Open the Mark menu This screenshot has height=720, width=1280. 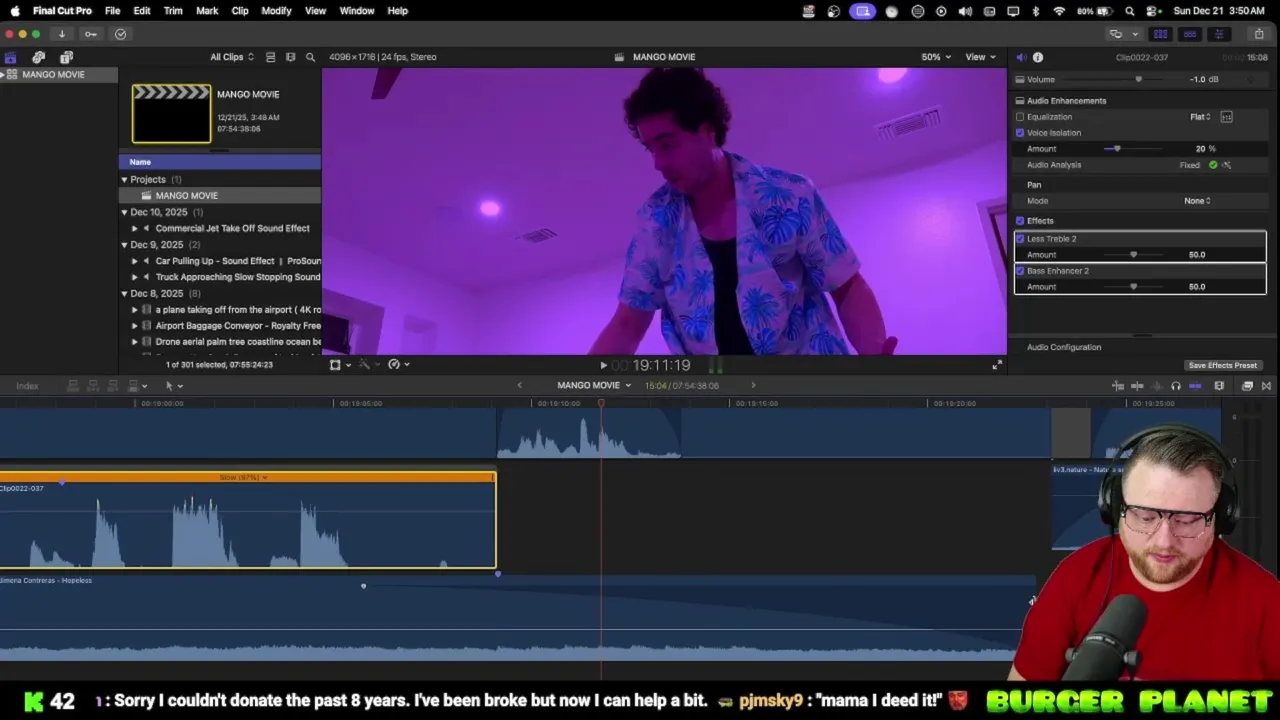click(x=207, y=11)
